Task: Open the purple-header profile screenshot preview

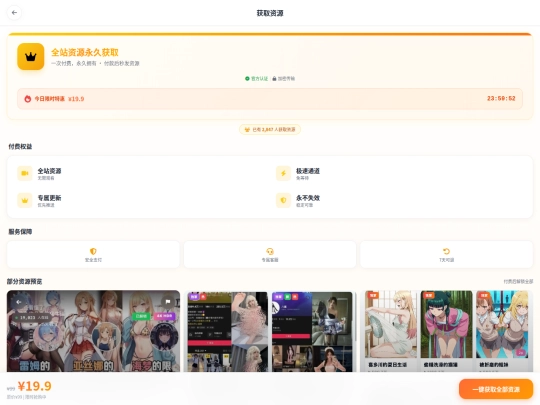Action: click(312, 332)
